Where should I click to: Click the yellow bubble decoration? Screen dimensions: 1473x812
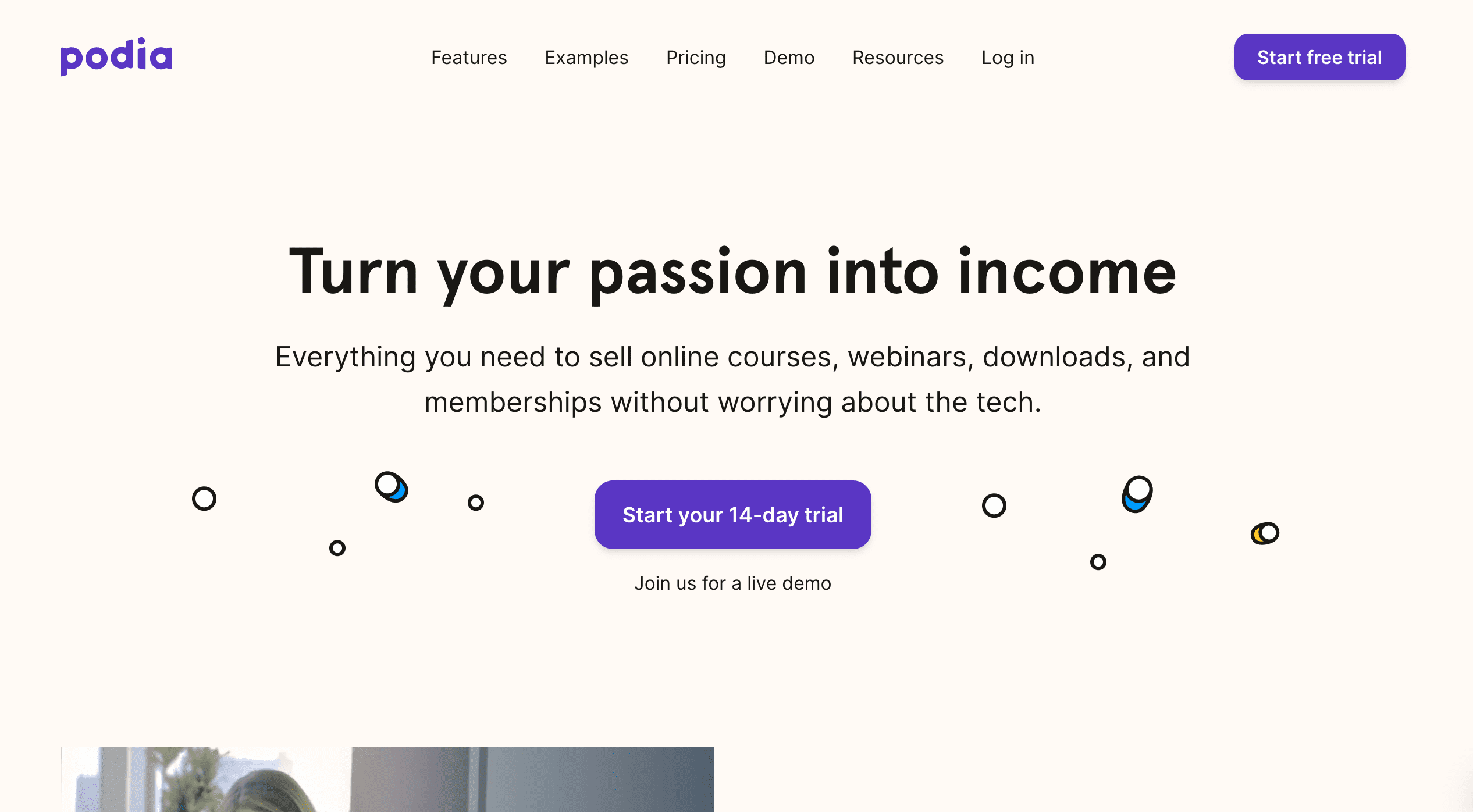point(1265,533)
